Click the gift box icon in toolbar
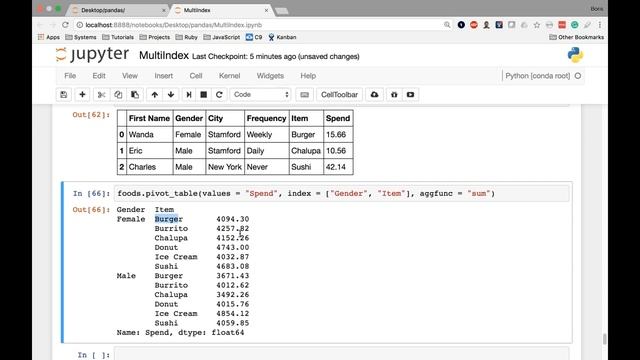 click(x=394, y=95)
